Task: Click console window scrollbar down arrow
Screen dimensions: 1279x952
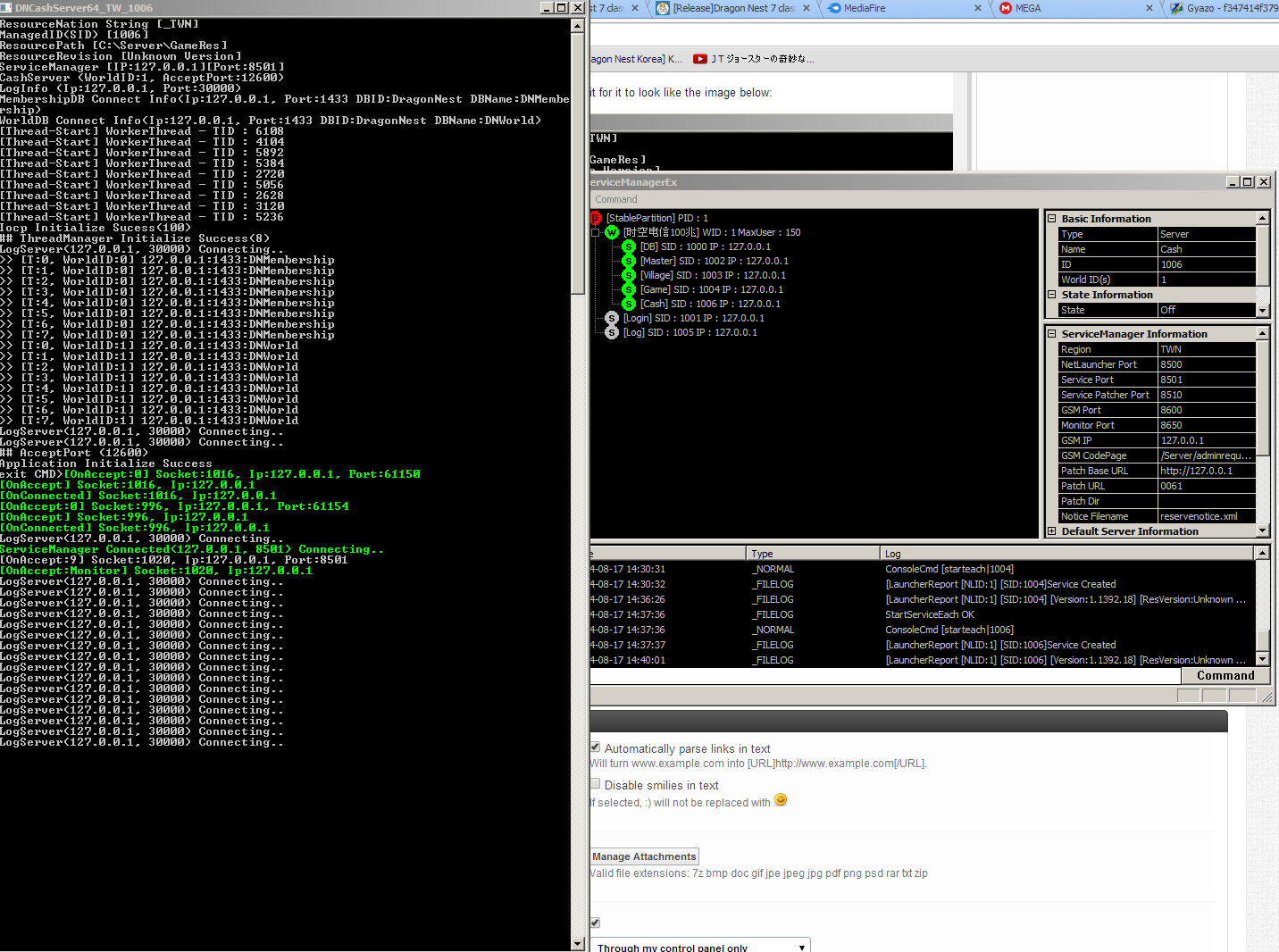Action: point(577,944)
